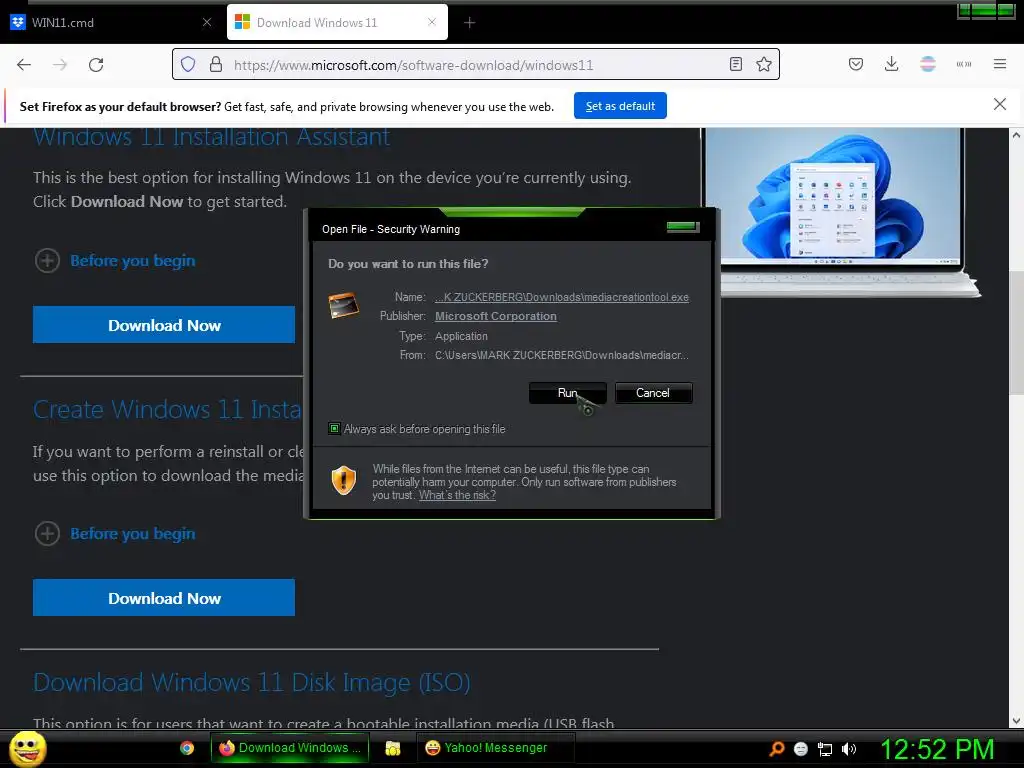Click the 12:52 PM clock
Viewport: 1024px width, 768px height.
pyautogui.click(x=937, y=749)
